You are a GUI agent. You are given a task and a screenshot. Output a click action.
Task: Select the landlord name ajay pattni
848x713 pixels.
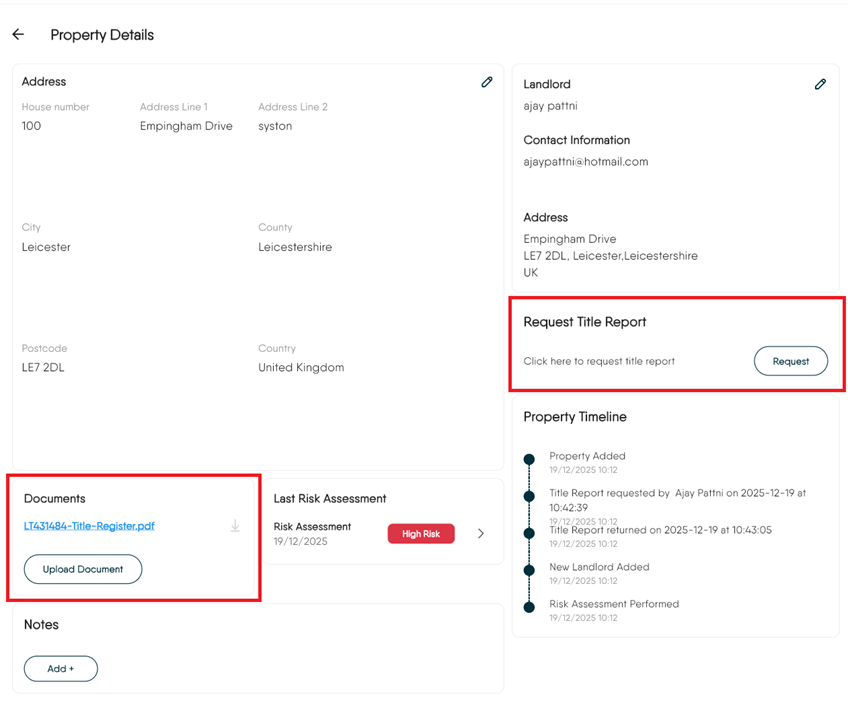pos(550,106)
